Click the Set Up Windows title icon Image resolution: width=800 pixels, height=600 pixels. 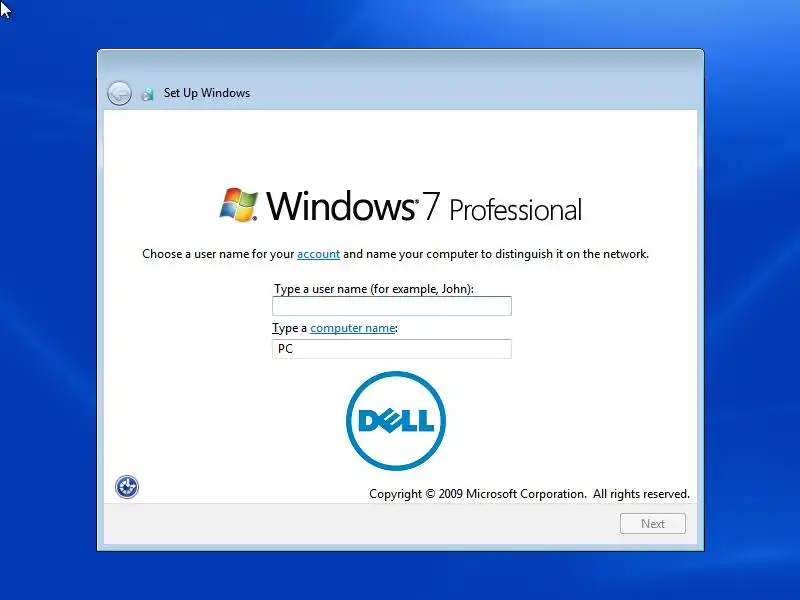[x=147, y=94]
